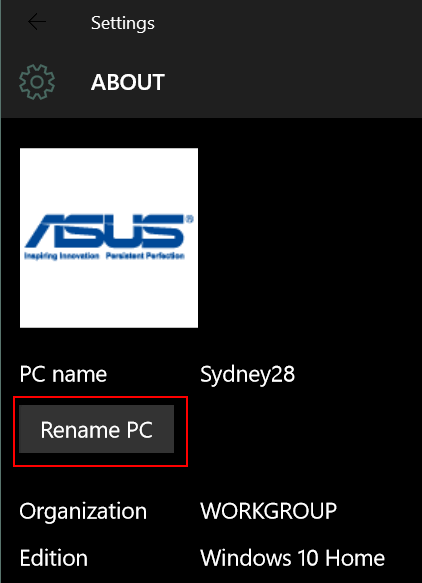Screen dimensions: 422x583
Task: Click the Edition label
Action: point(54,558)
